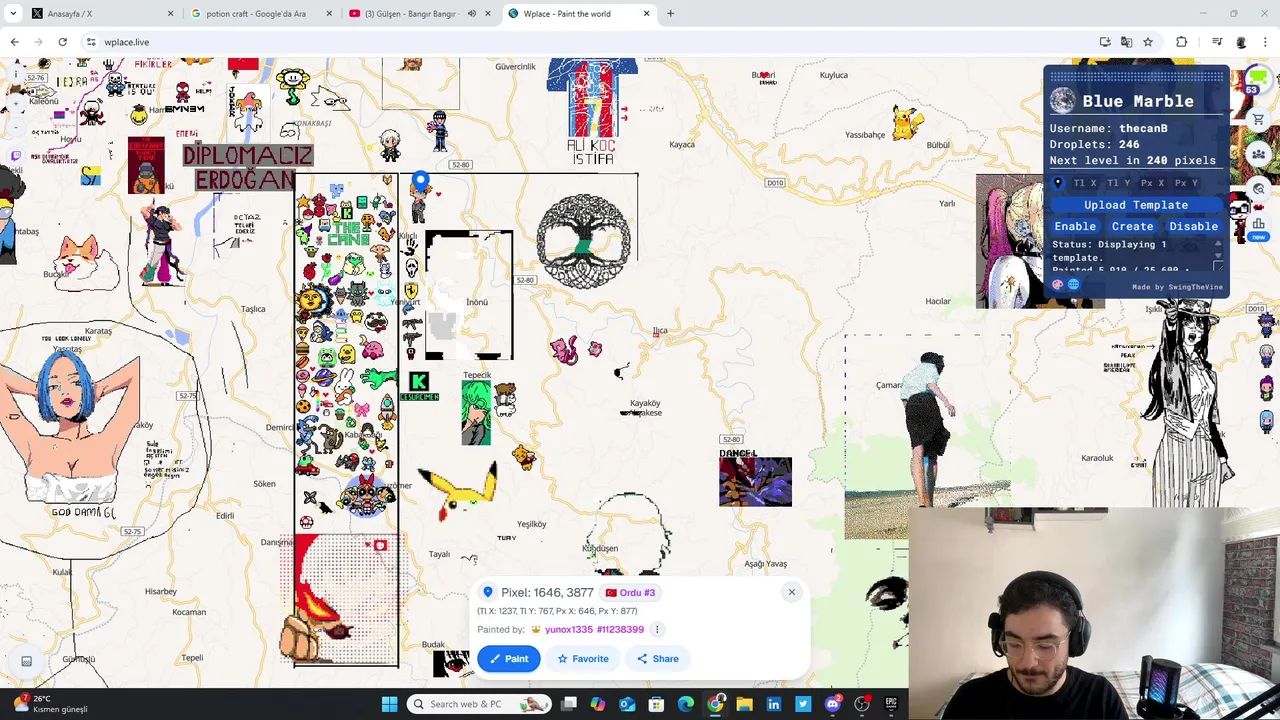Open the leaderboard chart icon
The width and height of the screenshot is (1280, 720).
1258,224
